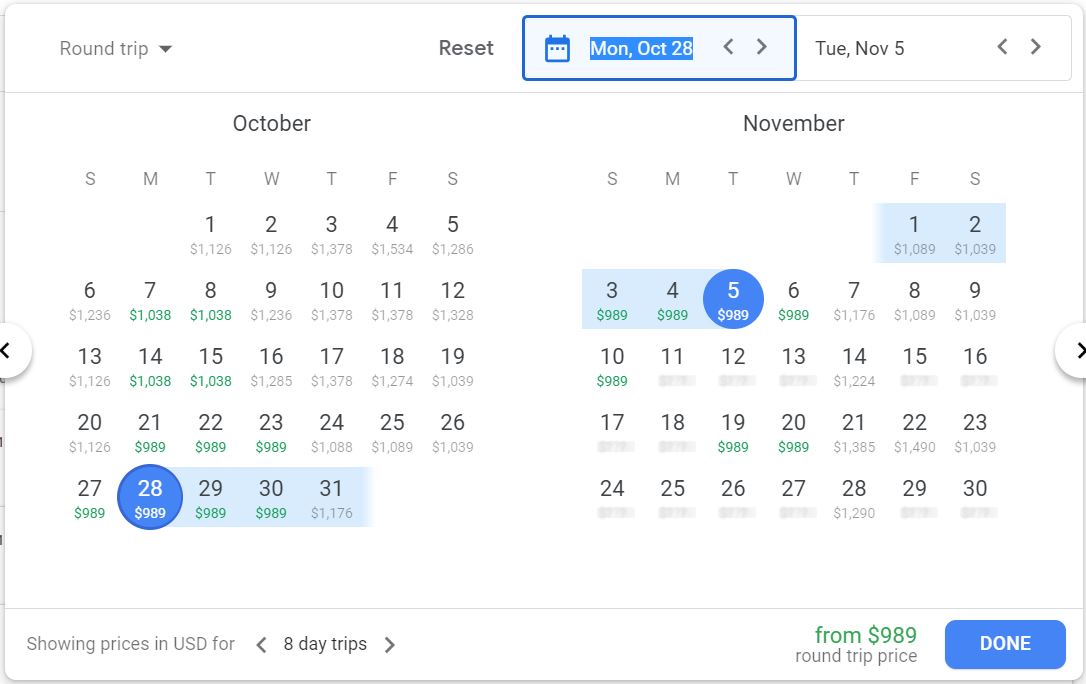Screen dimensions: 1086x684
Task: Pick October 7 on the calendar
Action: point(150,300)
